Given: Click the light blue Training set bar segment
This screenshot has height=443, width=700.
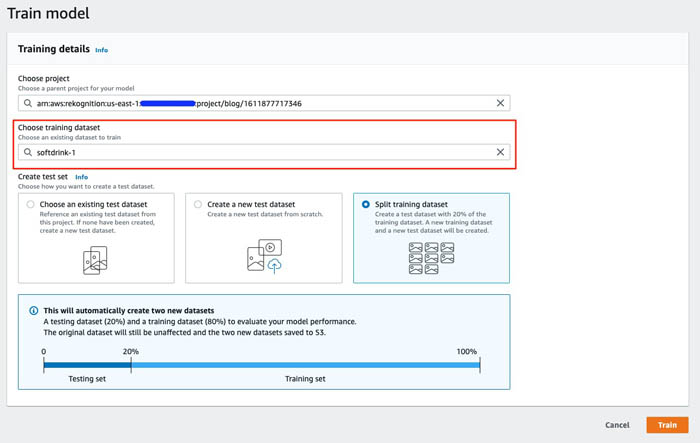Looking at the screenshot, I should (305, 365).
